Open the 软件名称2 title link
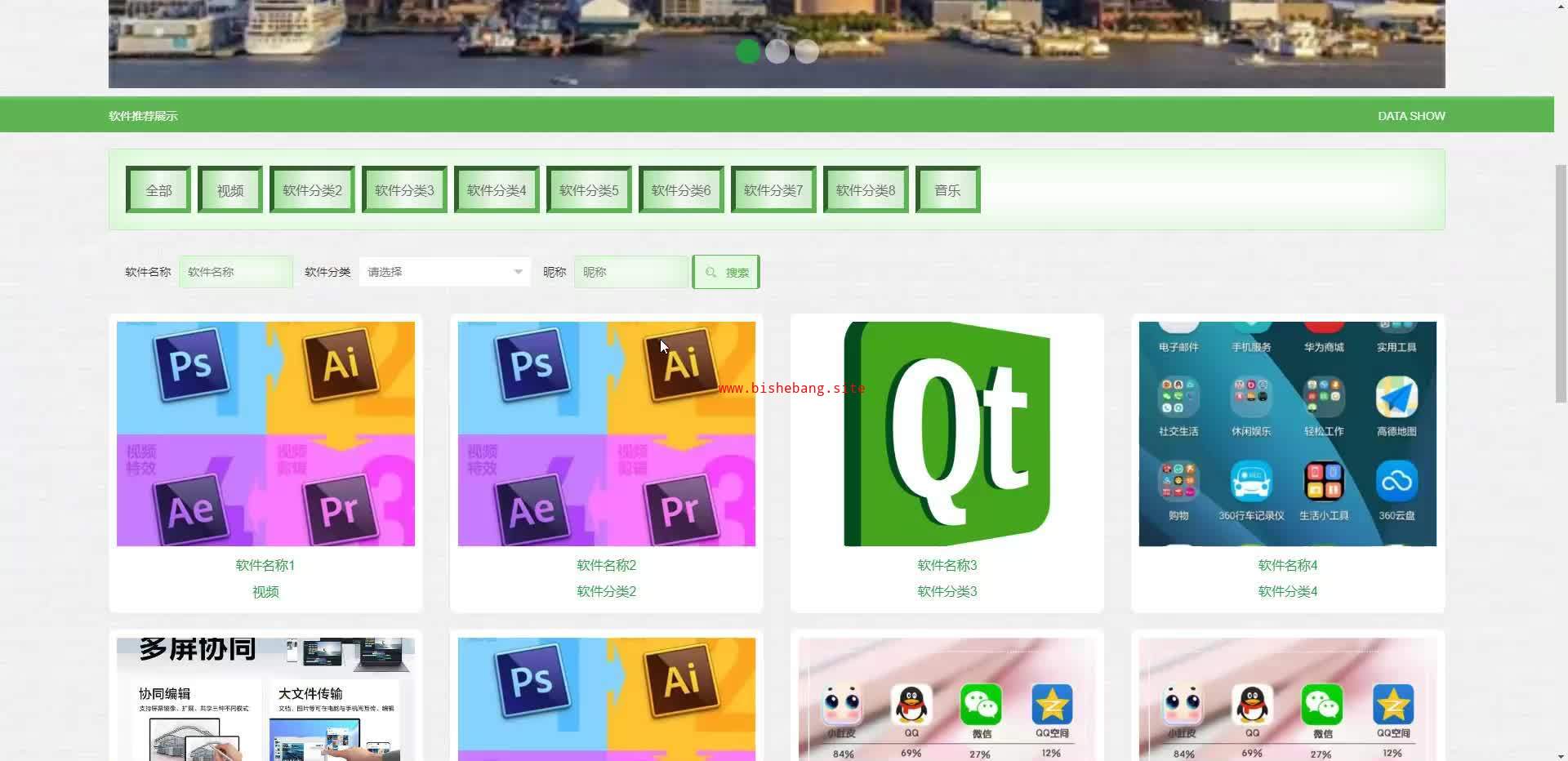1568x761 pixels. click(607, 565)
